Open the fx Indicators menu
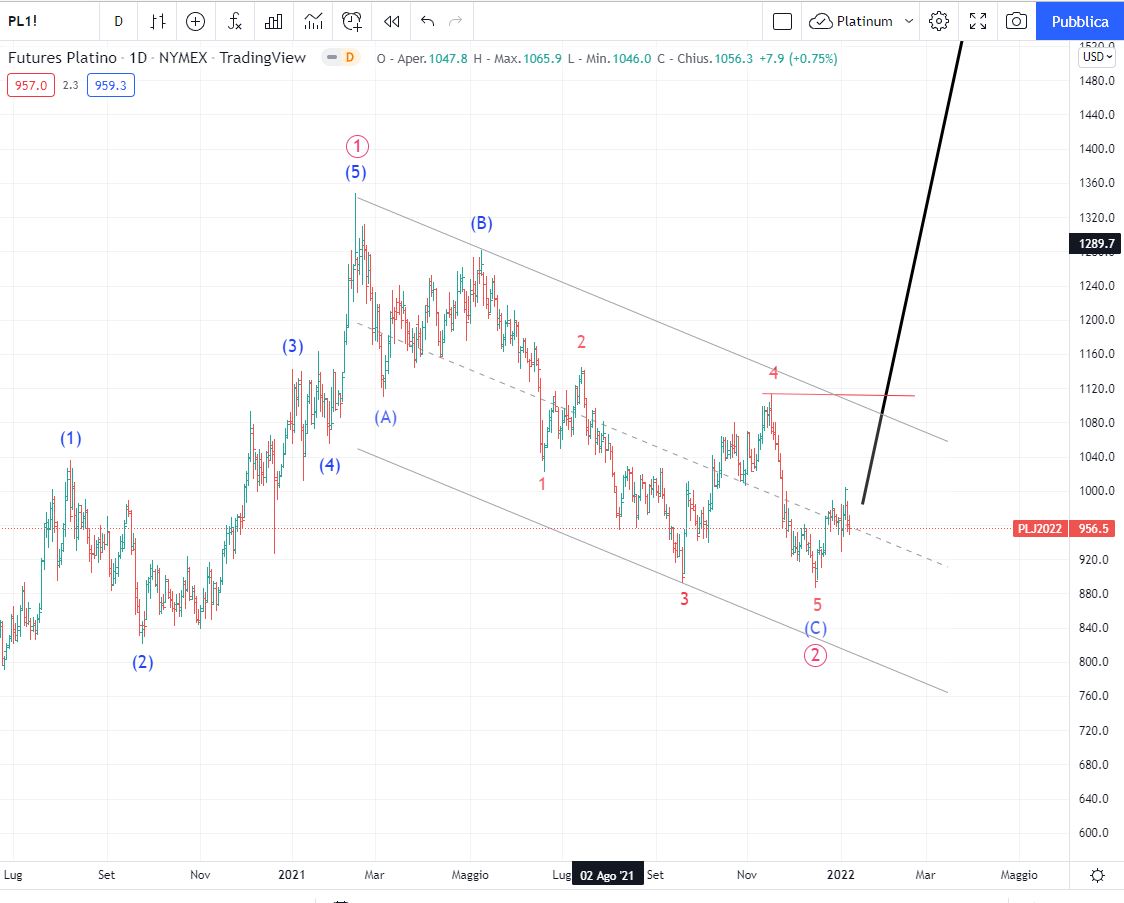 pos(234,22)
